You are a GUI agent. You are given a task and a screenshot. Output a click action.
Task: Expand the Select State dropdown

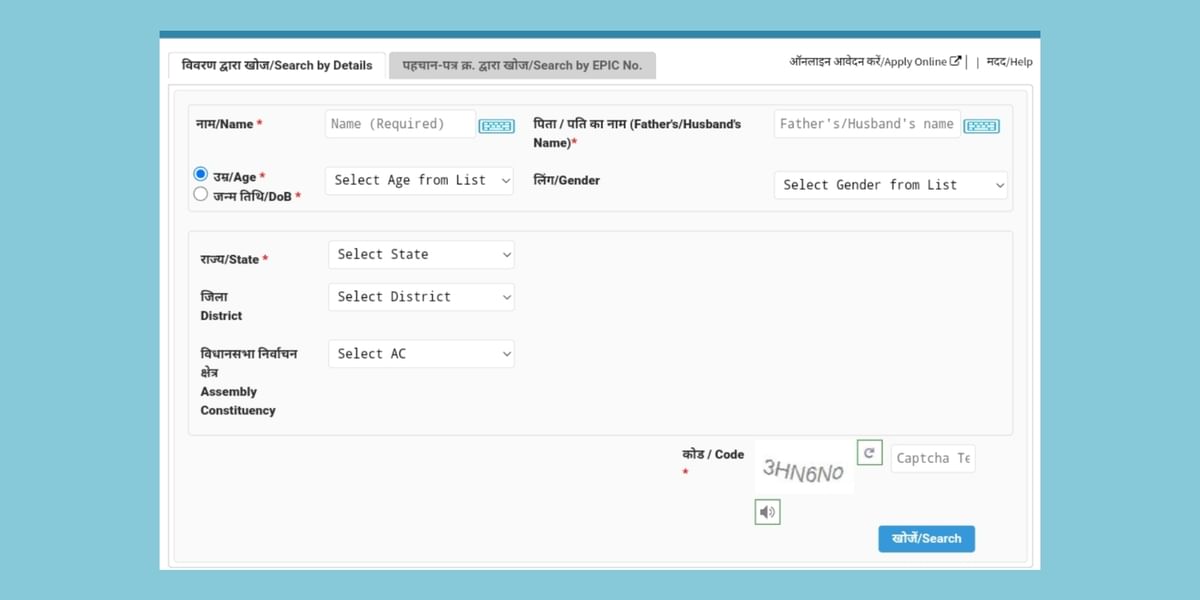click(421, 255)
